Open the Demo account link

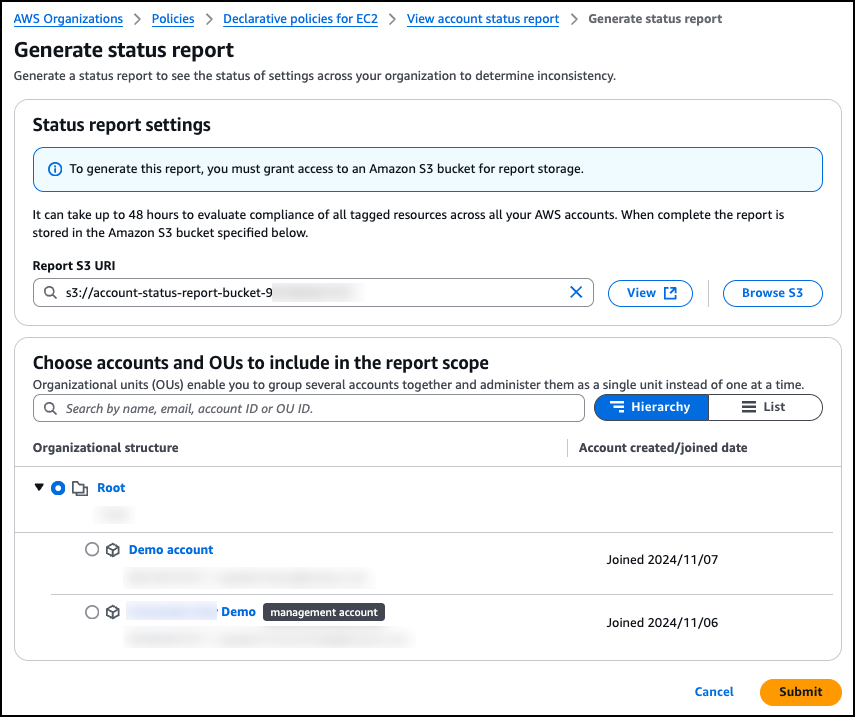pos(171,550)
